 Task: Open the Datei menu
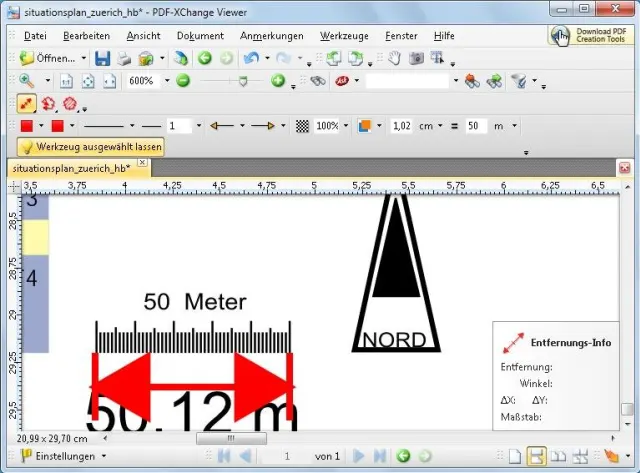(x=35, y=36)
